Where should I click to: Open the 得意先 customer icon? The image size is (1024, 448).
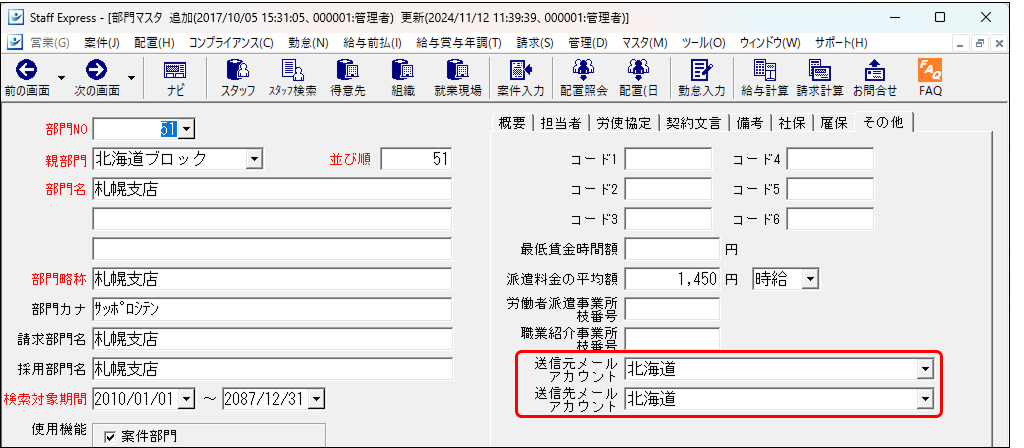click(347, 71)
